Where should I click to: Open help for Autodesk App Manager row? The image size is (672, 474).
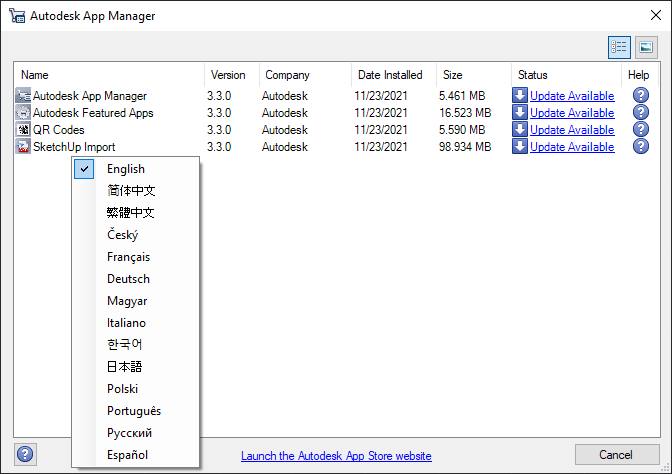point(641,96)
